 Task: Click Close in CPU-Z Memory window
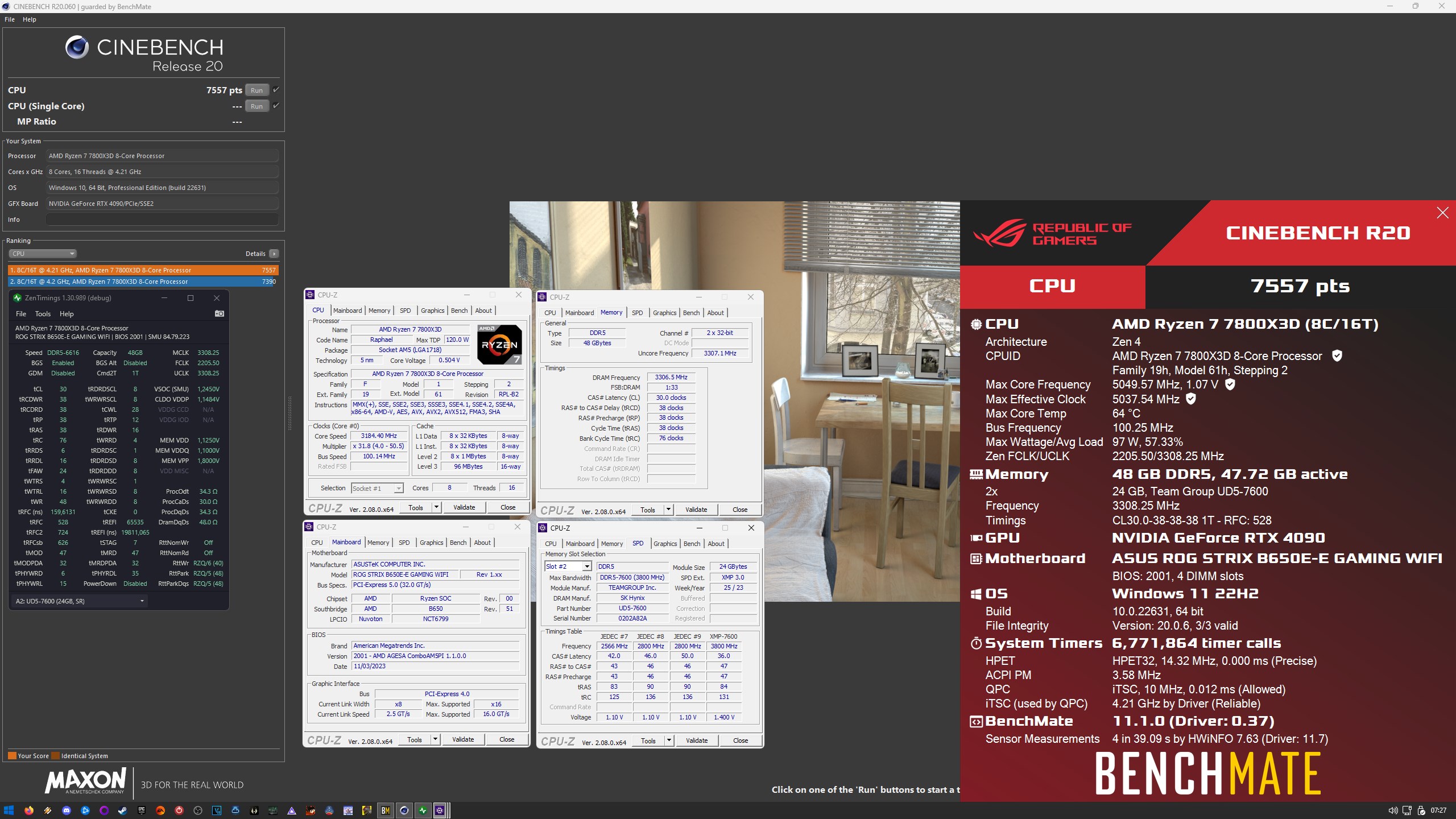pos(740,510)
